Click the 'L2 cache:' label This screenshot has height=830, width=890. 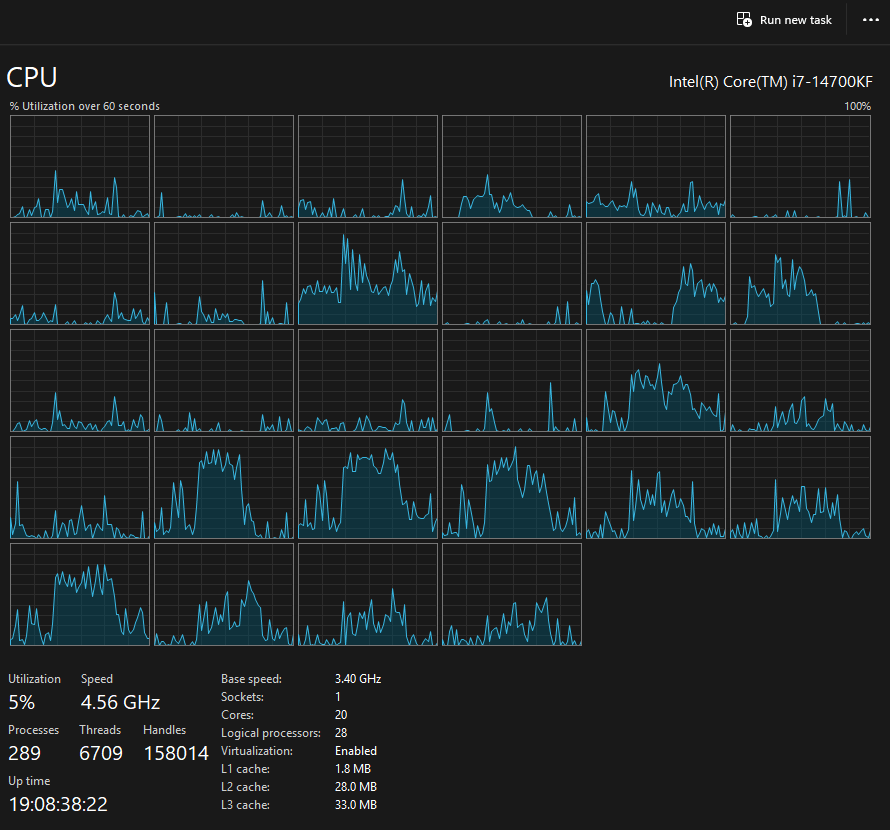point(245,787)
